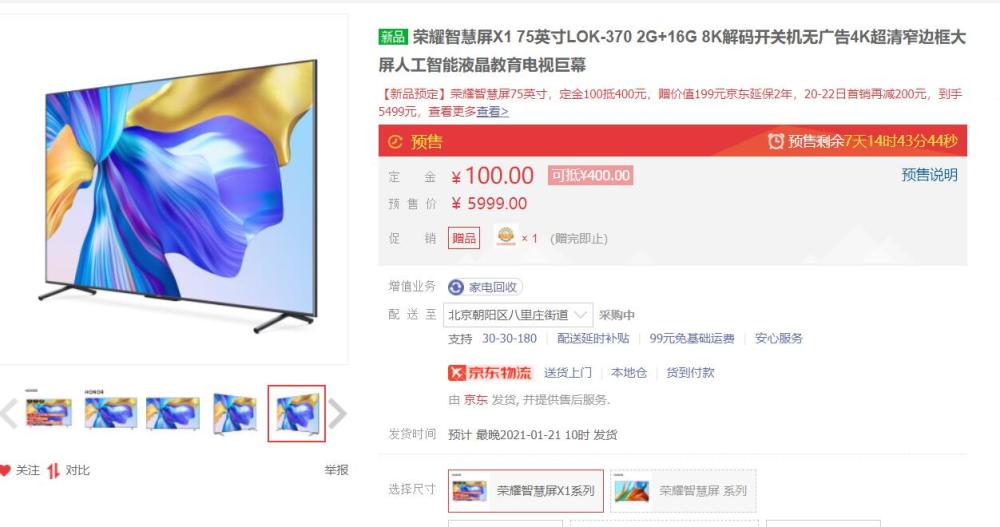The image size is (1000, 527).
Task: Select the fourth angled TV thumbnail
Action: click(x=235, y=413)
